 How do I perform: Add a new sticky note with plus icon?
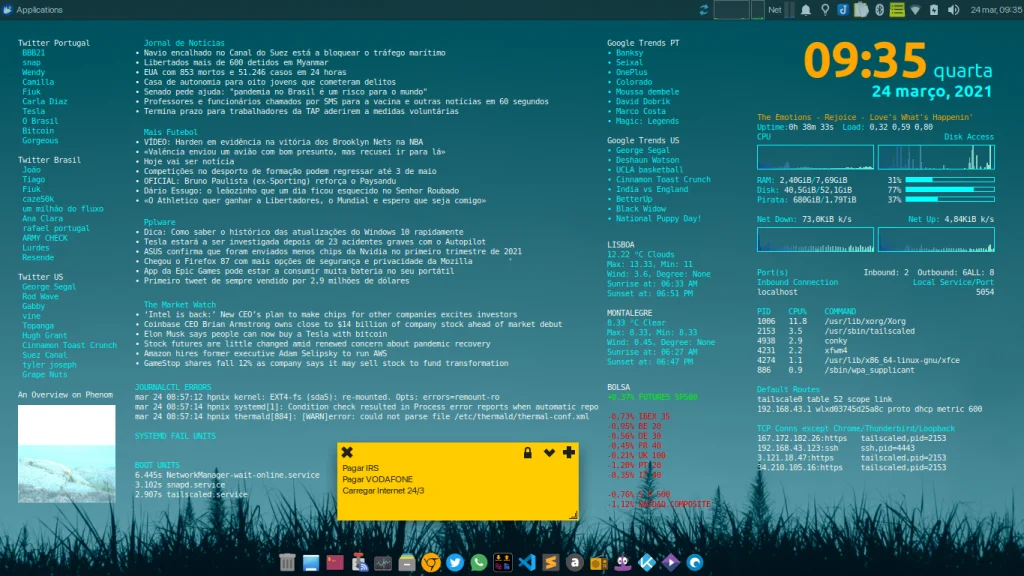coord(569,452)
